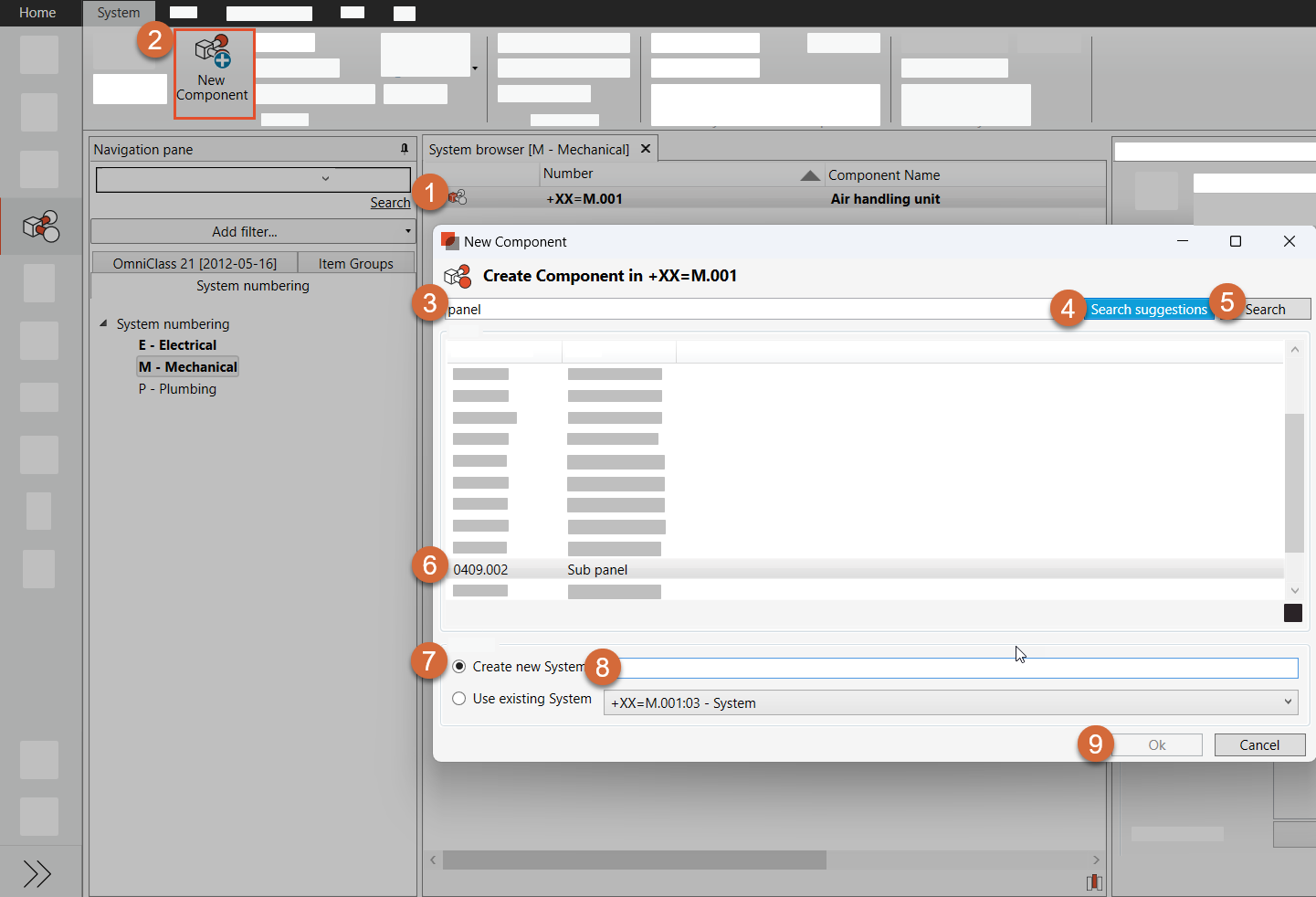Pin the Navigation pane

click(x=405, y=149)
